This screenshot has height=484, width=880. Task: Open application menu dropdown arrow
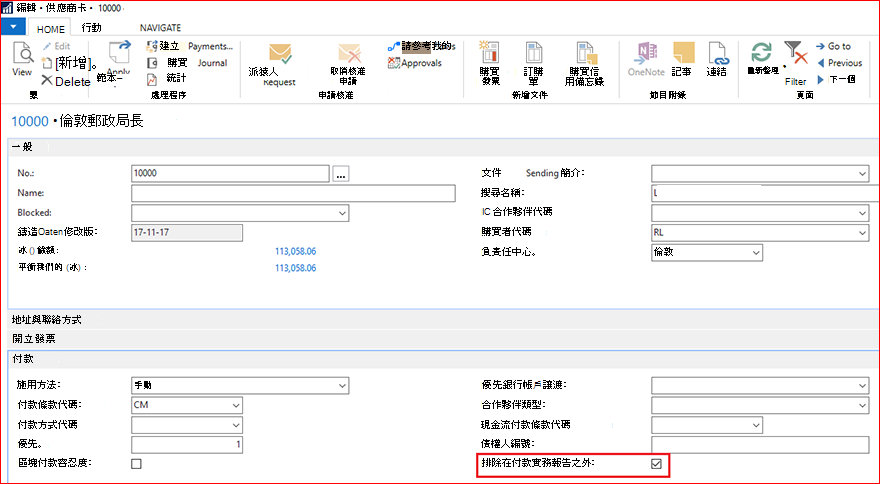13,26
